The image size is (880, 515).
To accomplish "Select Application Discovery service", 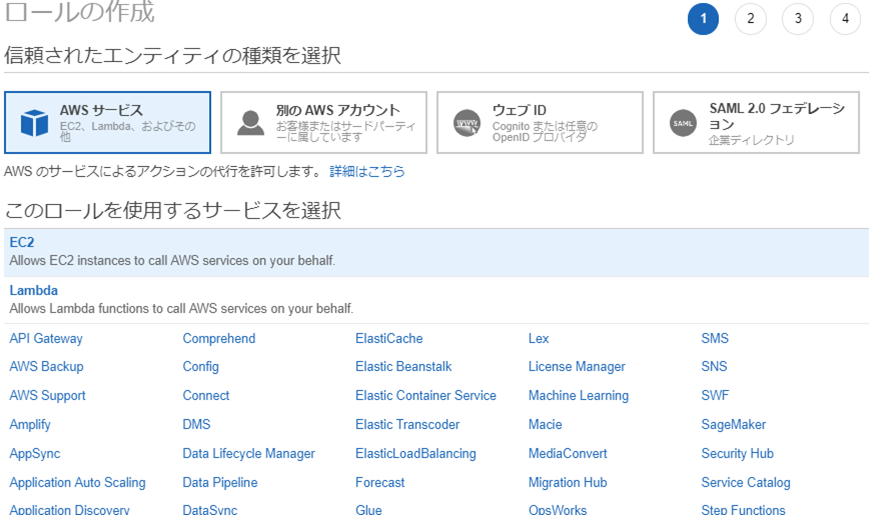I will (x=70, y=509).
